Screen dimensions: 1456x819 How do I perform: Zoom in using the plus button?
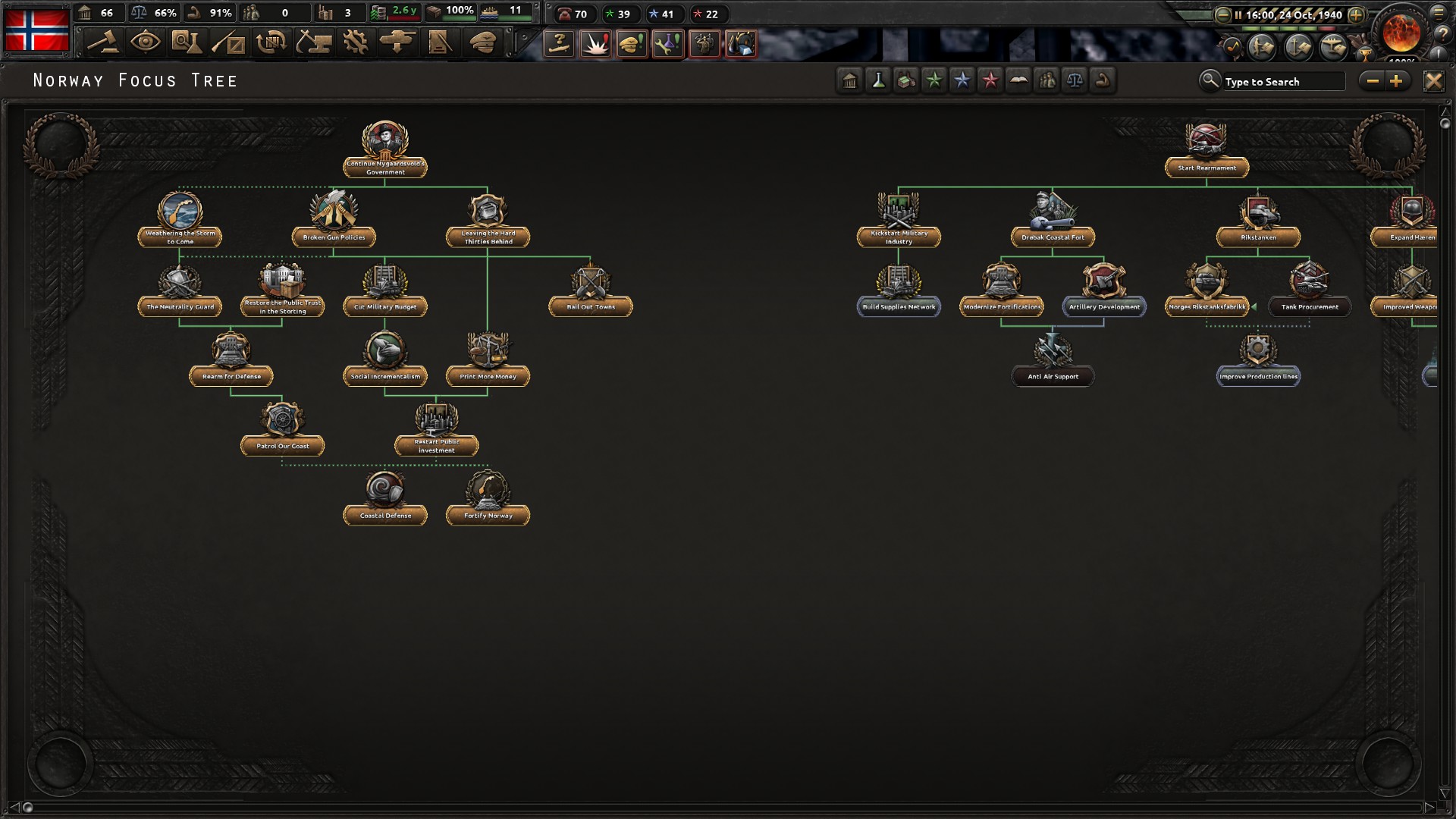1398,80
